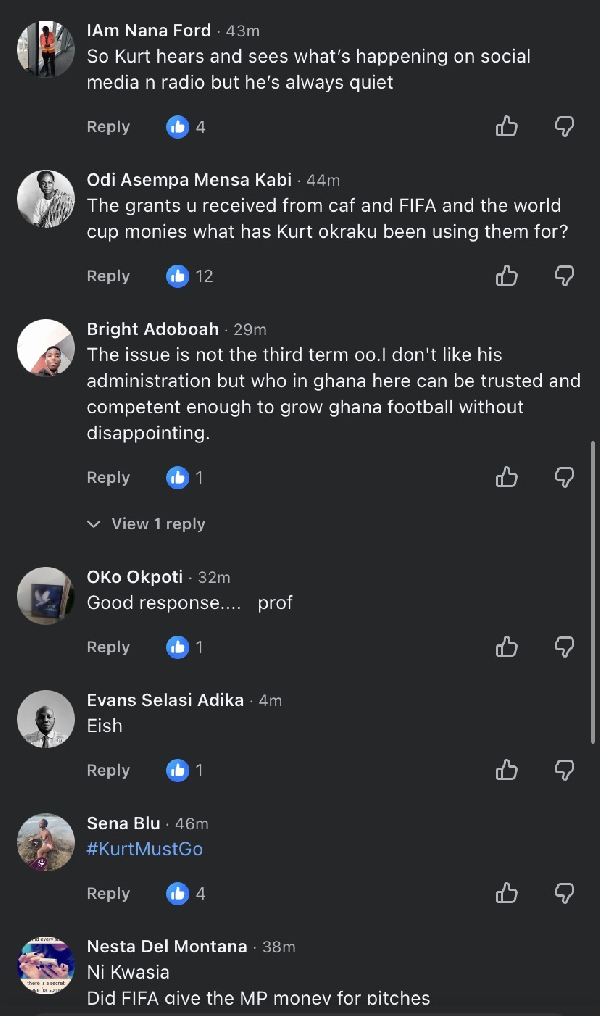Like IAm Nana Ford's comment with thumbs up
Viewport: 600px width, 1016px height.
tap(507, 126)
